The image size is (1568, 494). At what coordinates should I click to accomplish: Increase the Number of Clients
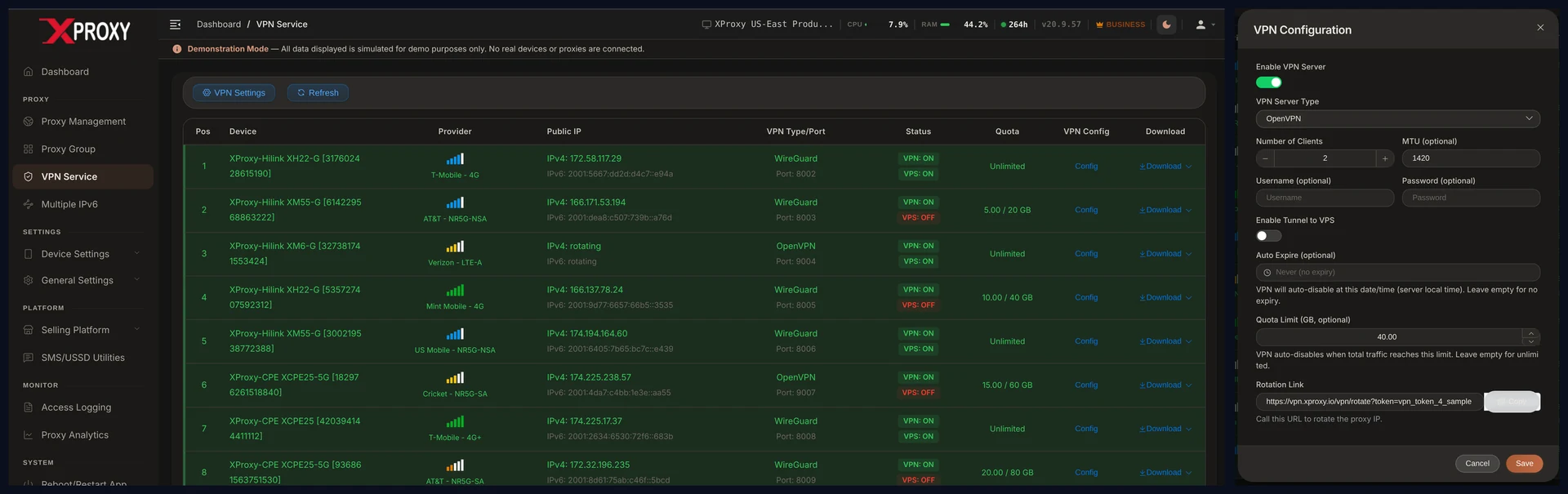1384,158
